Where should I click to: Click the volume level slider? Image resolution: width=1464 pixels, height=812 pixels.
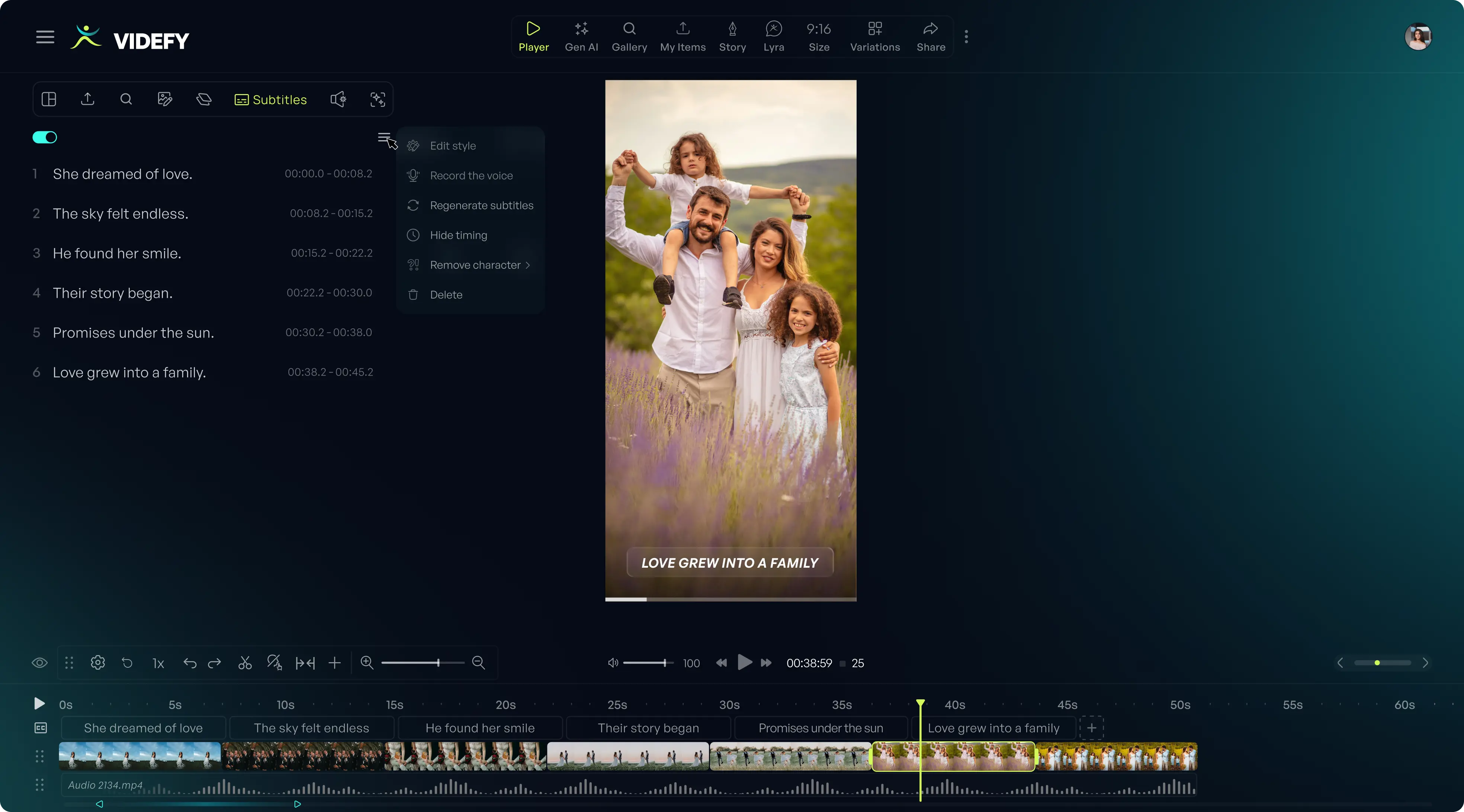[648, 663]
